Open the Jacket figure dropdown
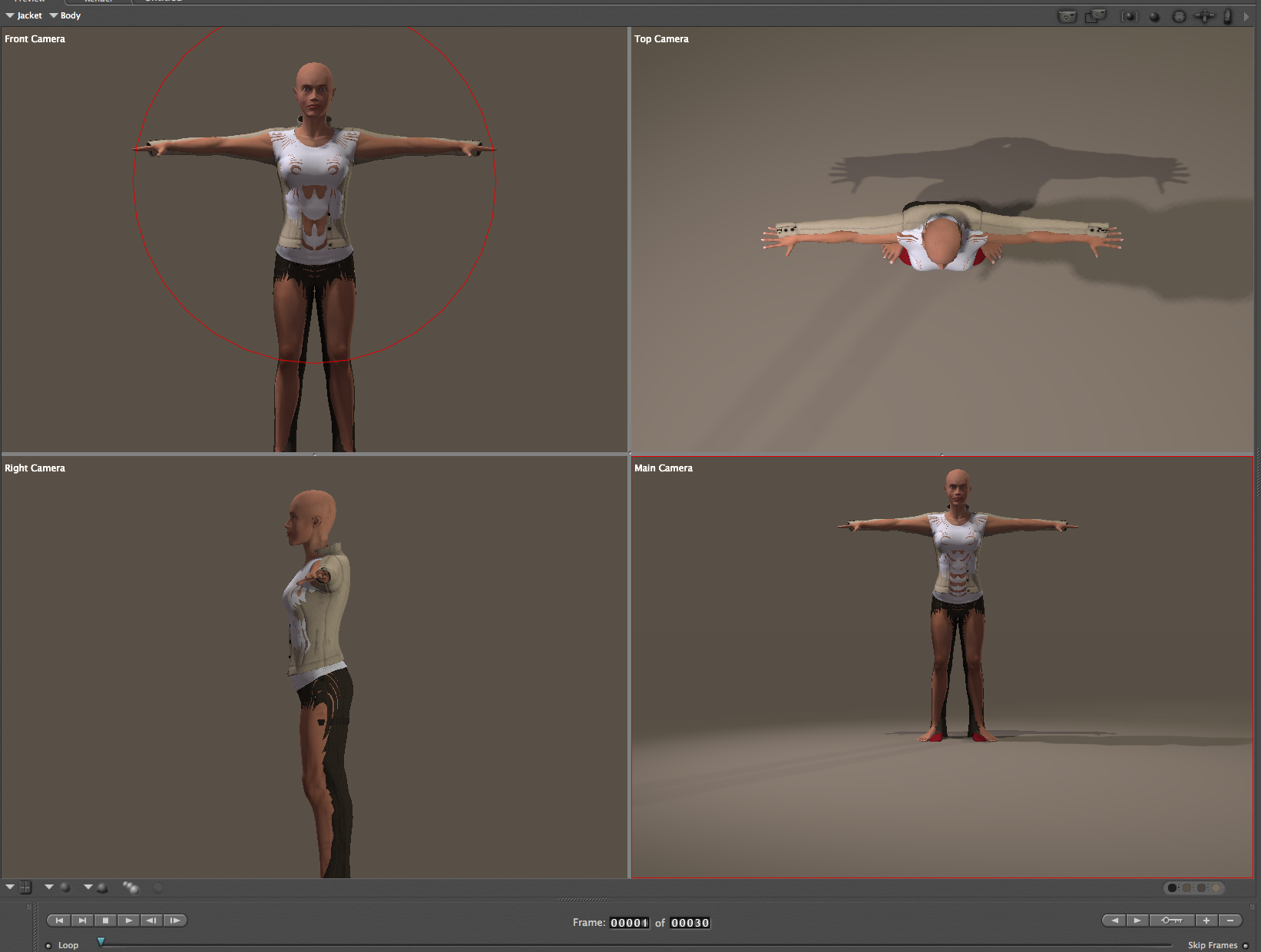1261x952 pixels. tap(24, 15)
